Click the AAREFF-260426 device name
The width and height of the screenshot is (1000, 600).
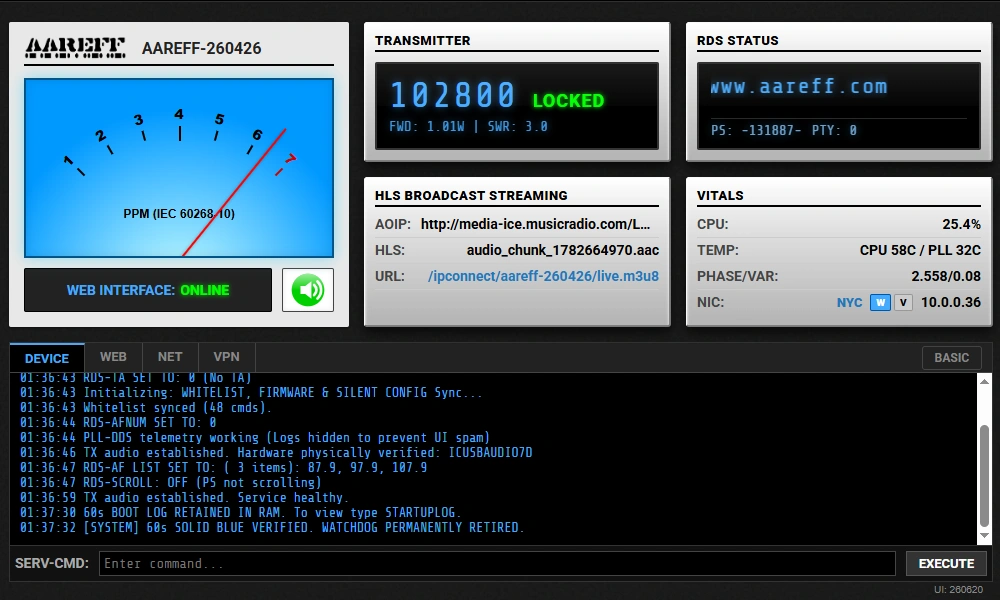coord(202,48)
